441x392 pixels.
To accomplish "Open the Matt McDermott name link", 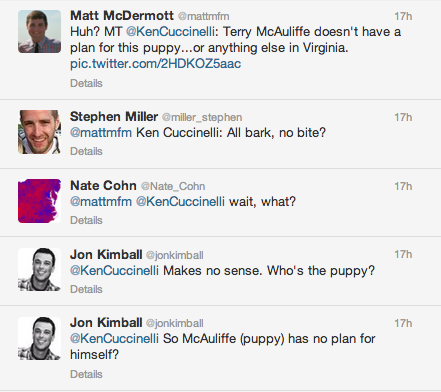I will [122, 16].
